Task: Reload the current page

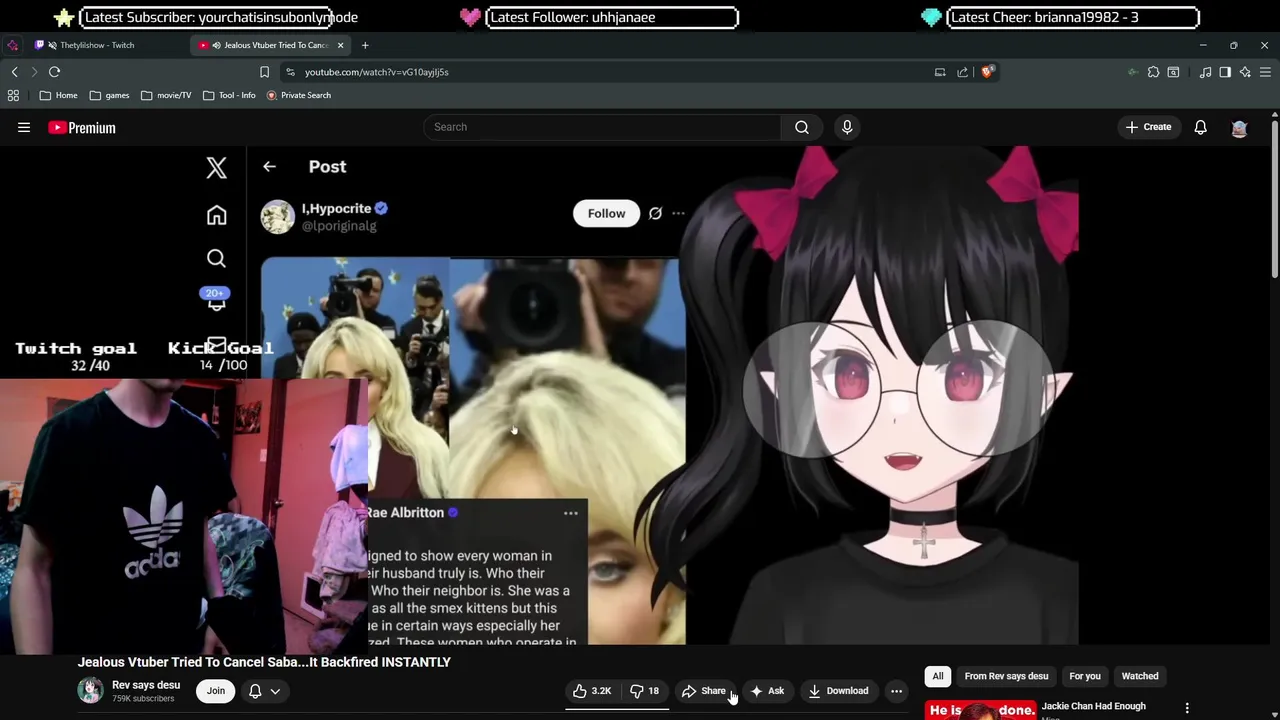Action: (54, 72)
